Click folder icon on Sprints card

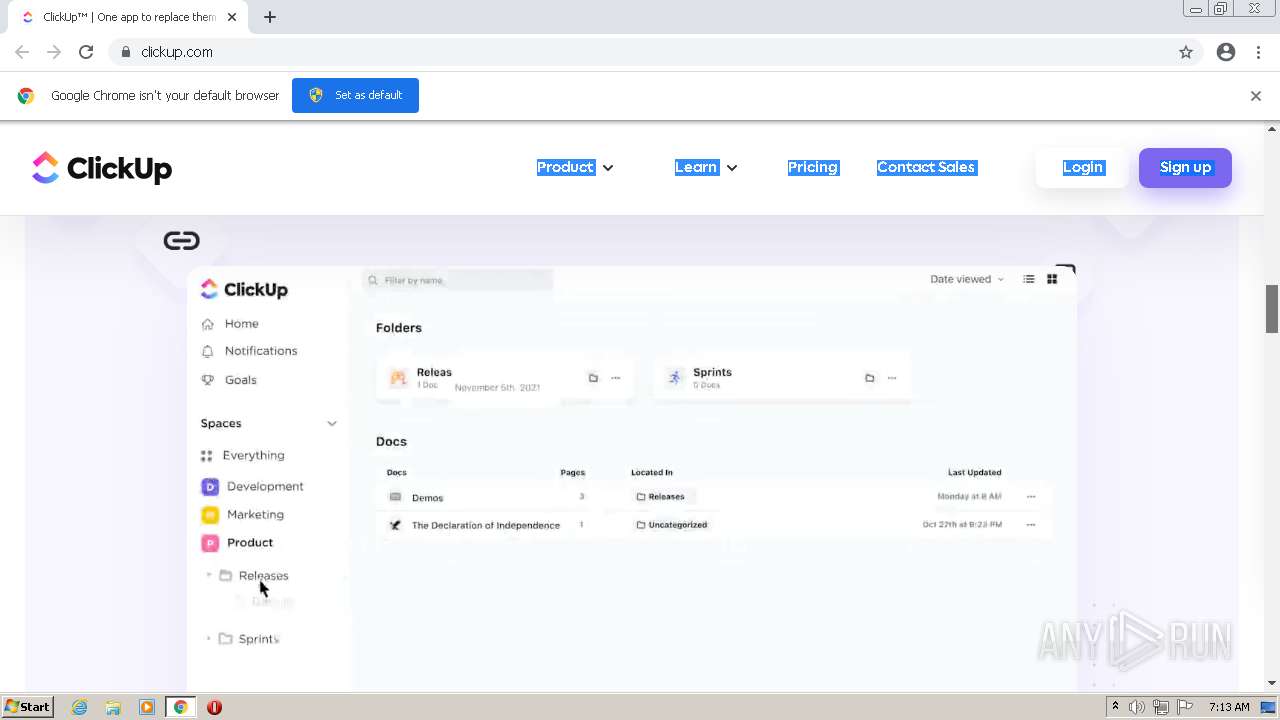869,378
